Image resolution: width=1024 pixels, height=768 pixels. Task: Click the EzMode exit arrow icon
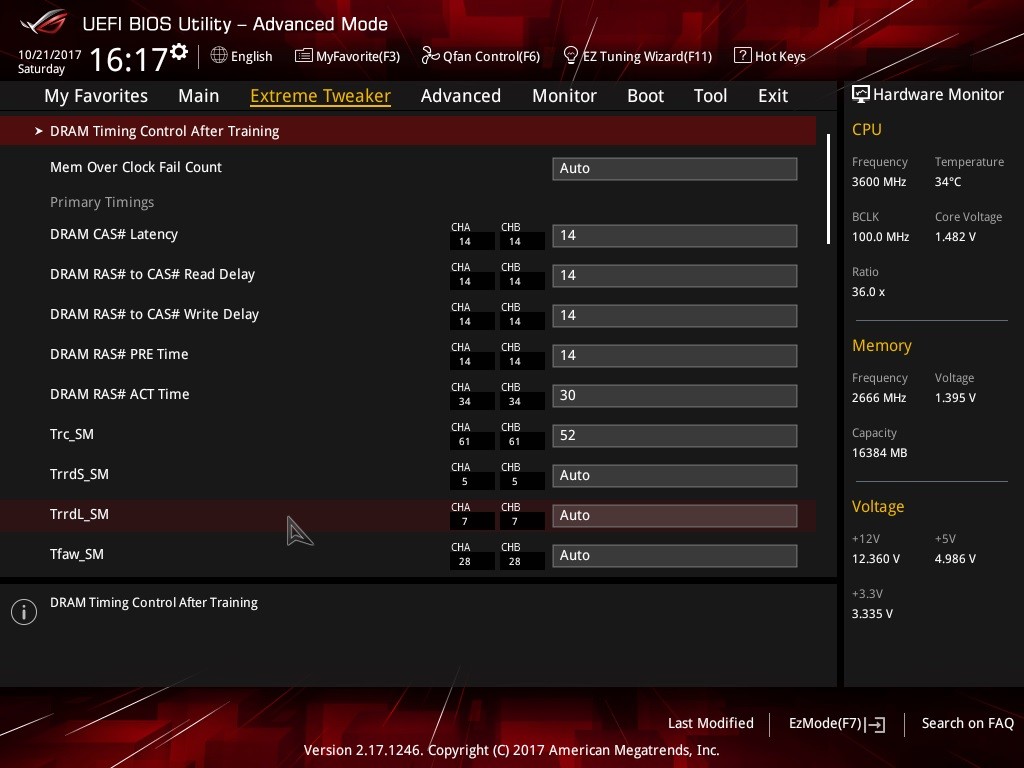click(876, 724)
